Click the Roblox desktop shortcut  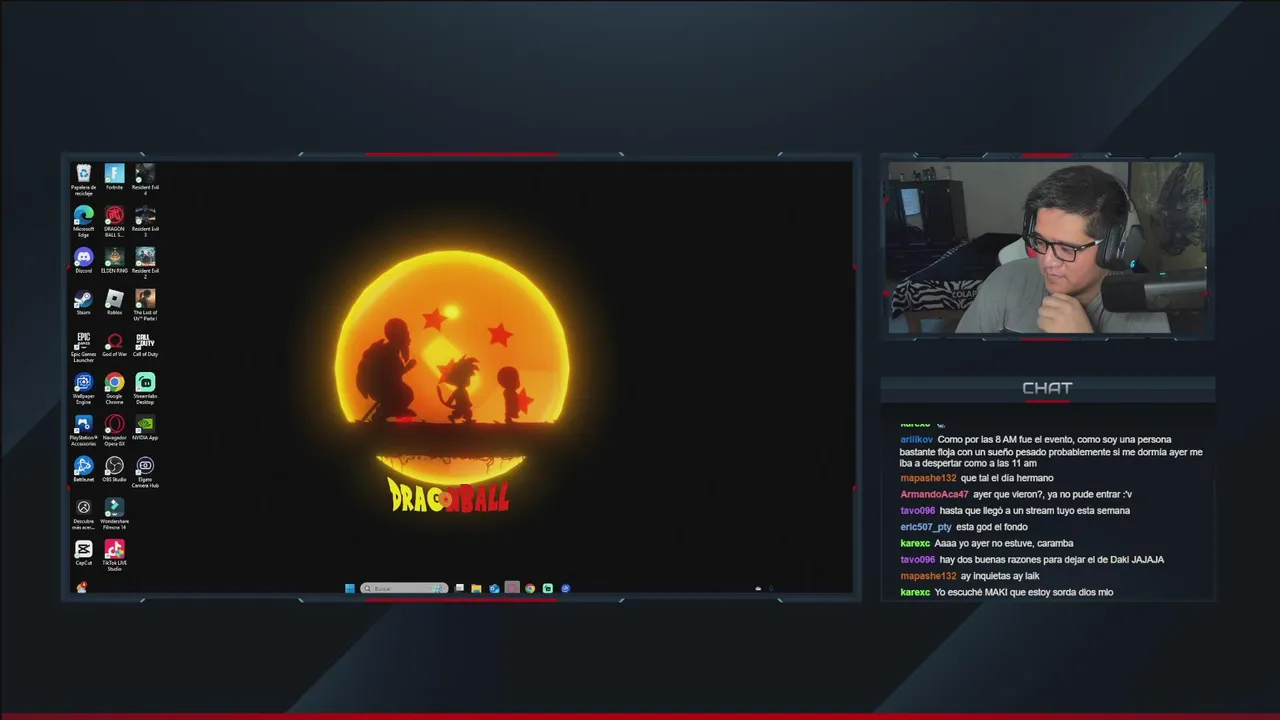(x=114, y=302)
